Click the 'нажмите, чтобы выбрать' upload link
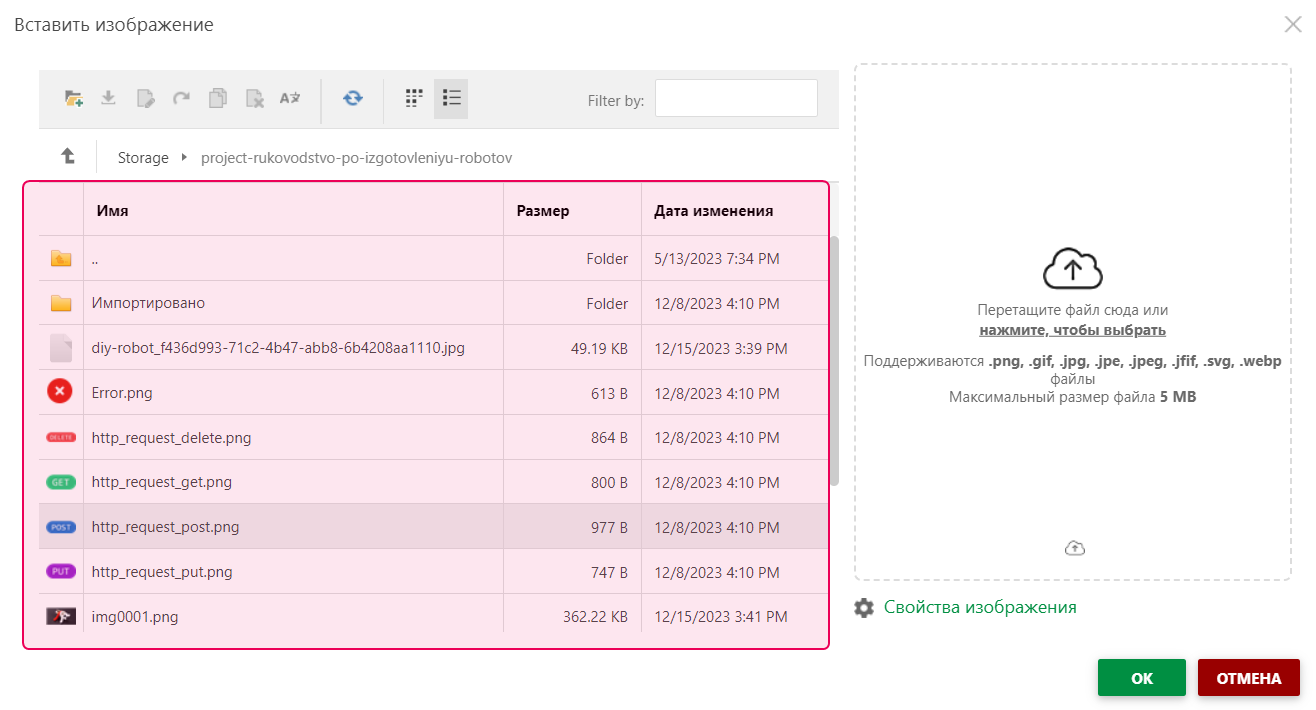The width and height of the screenshot is (1316, 710). [1072, 330]
